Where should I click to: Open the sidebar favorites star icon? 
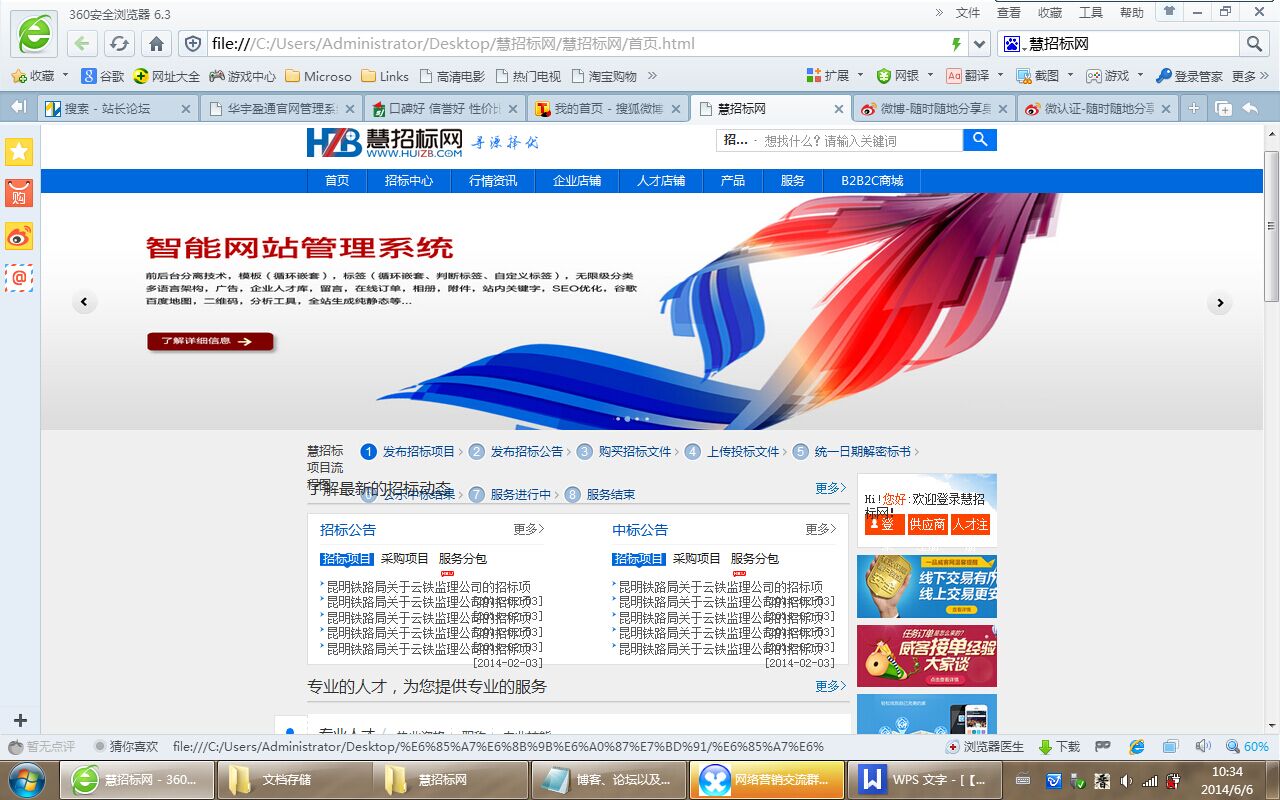[19, 151]
